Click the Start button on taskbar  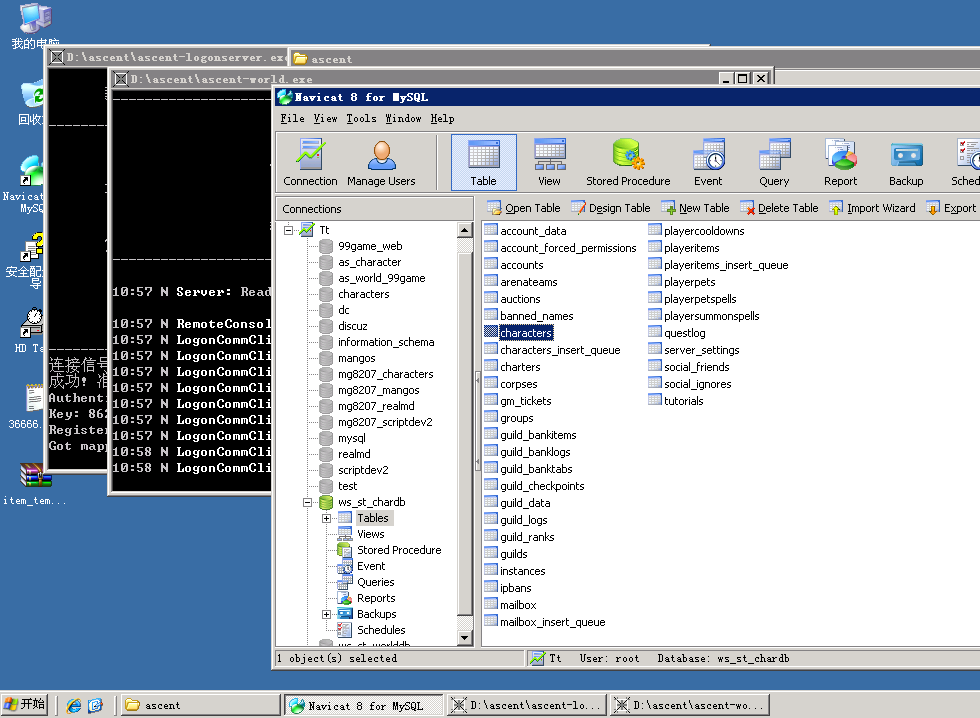click(x=25, y=705)
